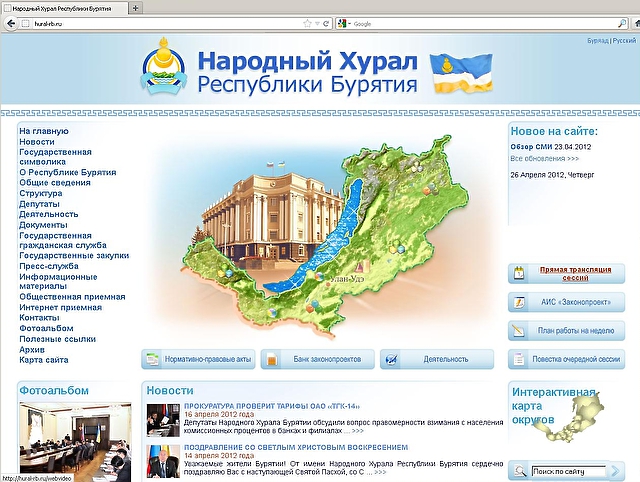The width and height of the screenshot is (640, 482).
Task: Open the Архив menu item
Action: click(x=32, y=349)
